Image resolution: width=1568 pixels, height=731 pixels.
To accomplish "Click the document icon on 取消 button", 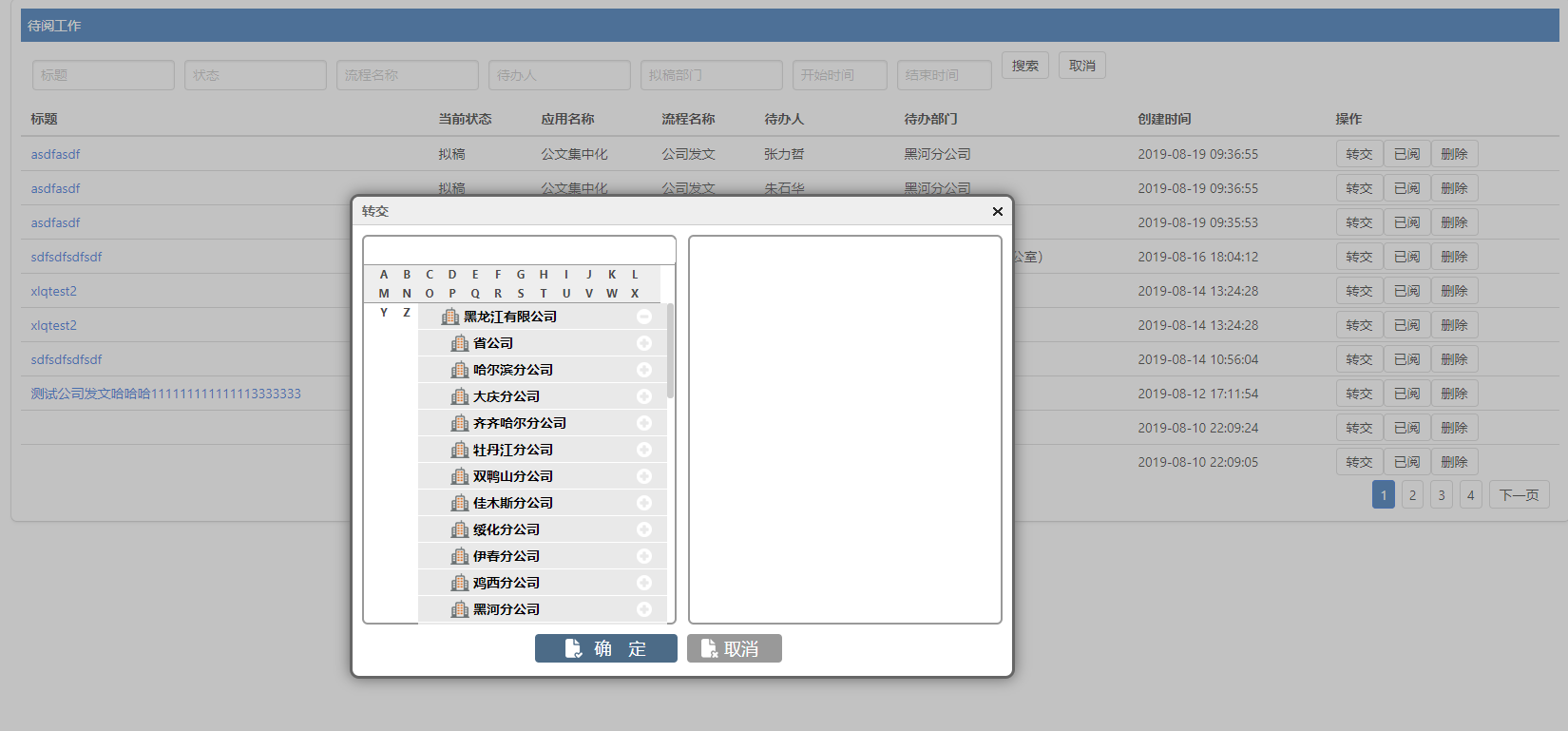I will (x=709, y=648).
